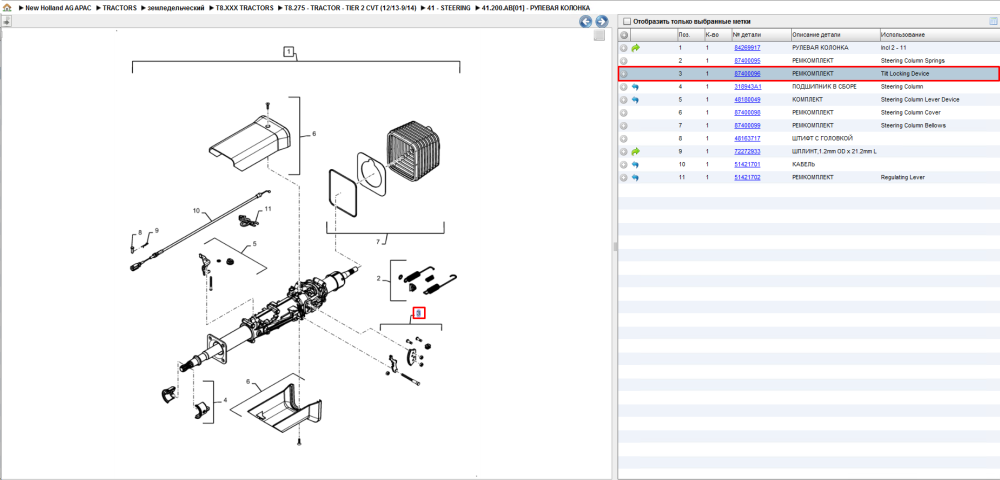Screen dimensions: 1000x480
Task: Open part number link 51421701
Action: tap(747, 164)
